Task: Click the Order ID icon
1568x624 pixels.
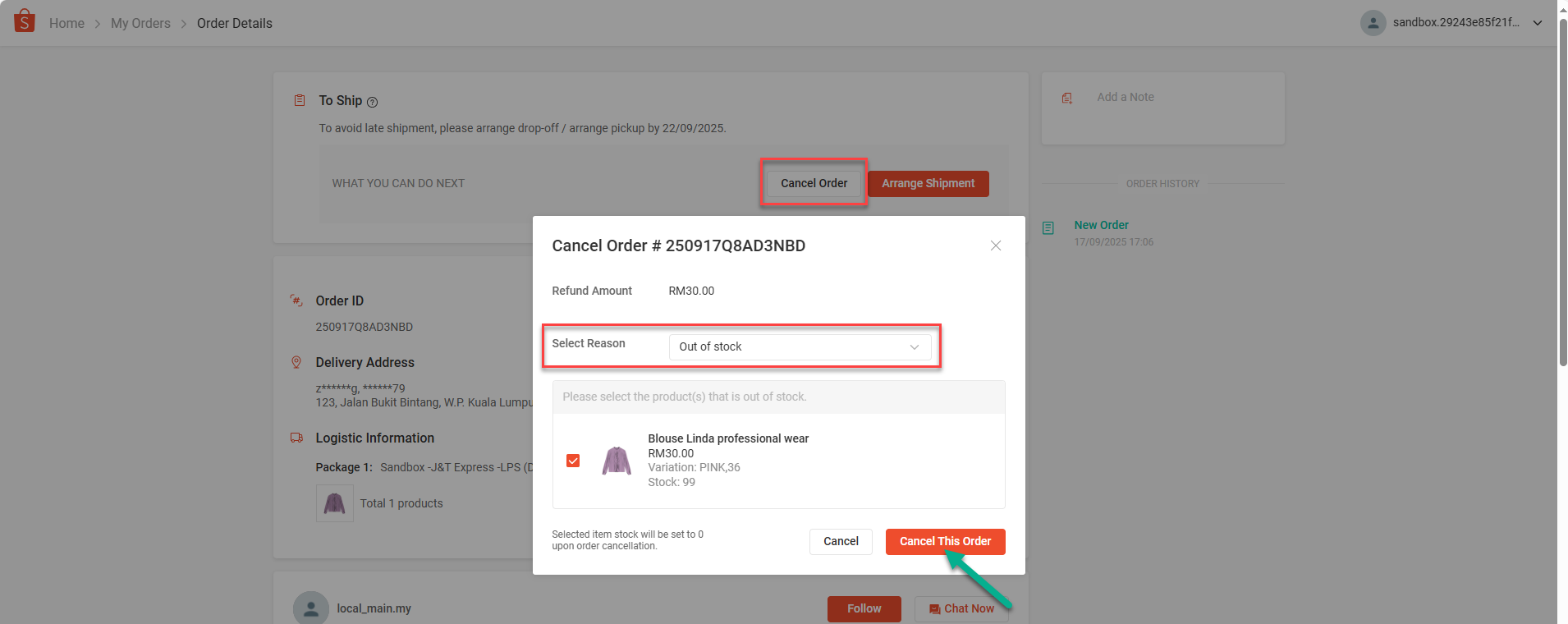Action: tap(296, 301)
